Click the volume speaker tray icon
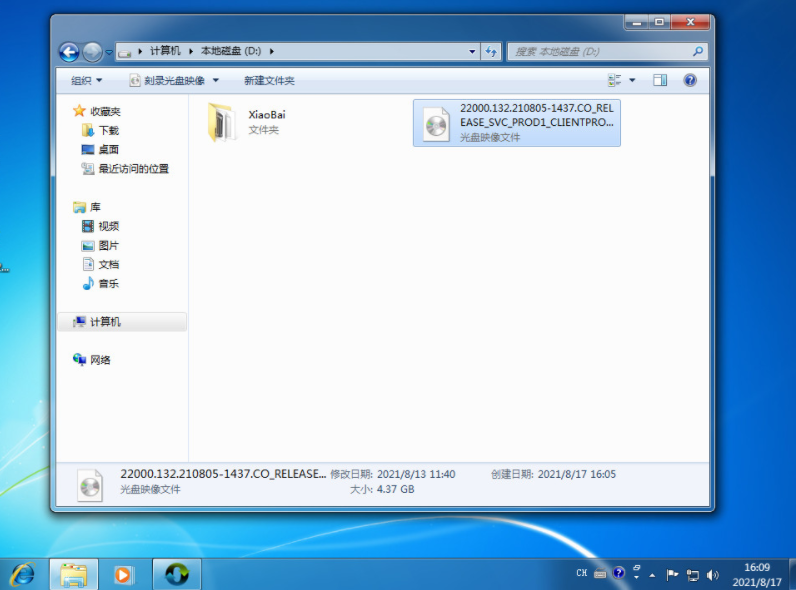Screen dimensions: 796x590 tap(713, 575)
